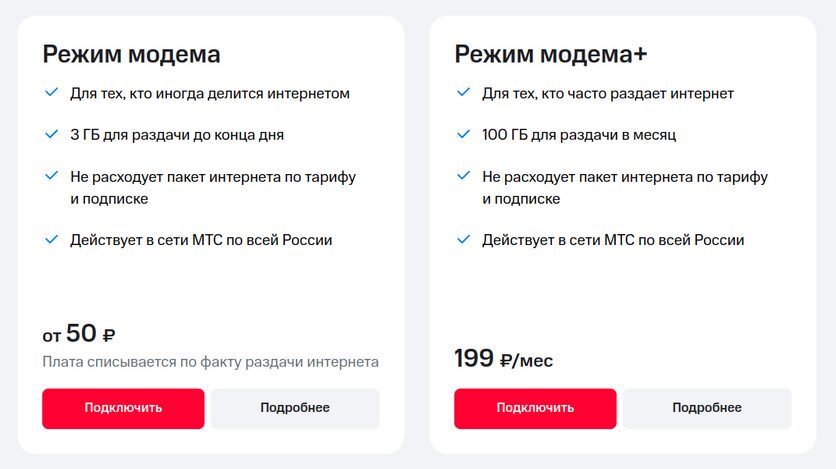Click the "Плата списывается по факту раздачи интернета" note
Screen dimensions: 836x469
[210, 361]
